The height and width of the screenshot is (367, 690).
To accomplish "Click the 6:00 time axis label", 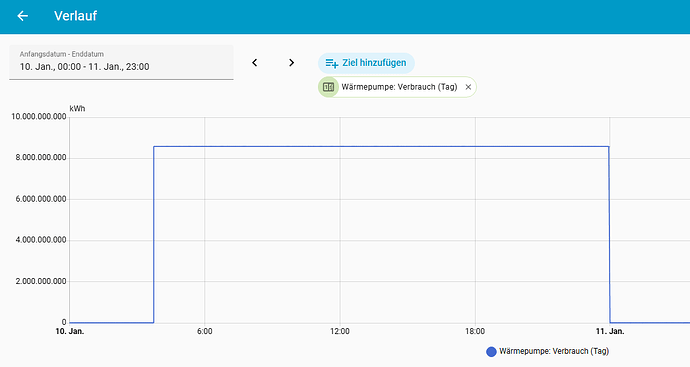I will (x=205, y=331).
